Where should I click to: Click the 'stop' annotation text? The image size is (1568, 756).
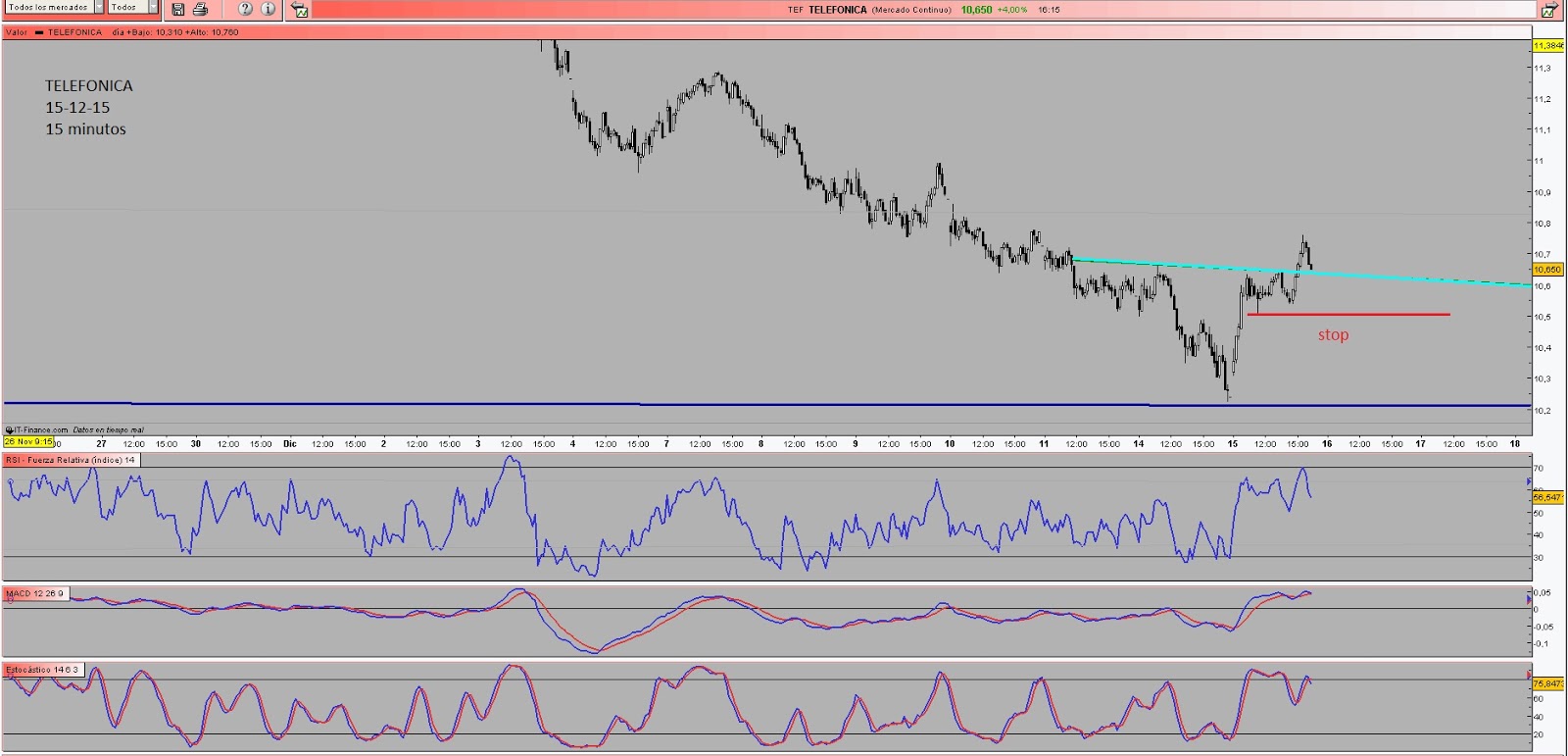pos(1333,335)
